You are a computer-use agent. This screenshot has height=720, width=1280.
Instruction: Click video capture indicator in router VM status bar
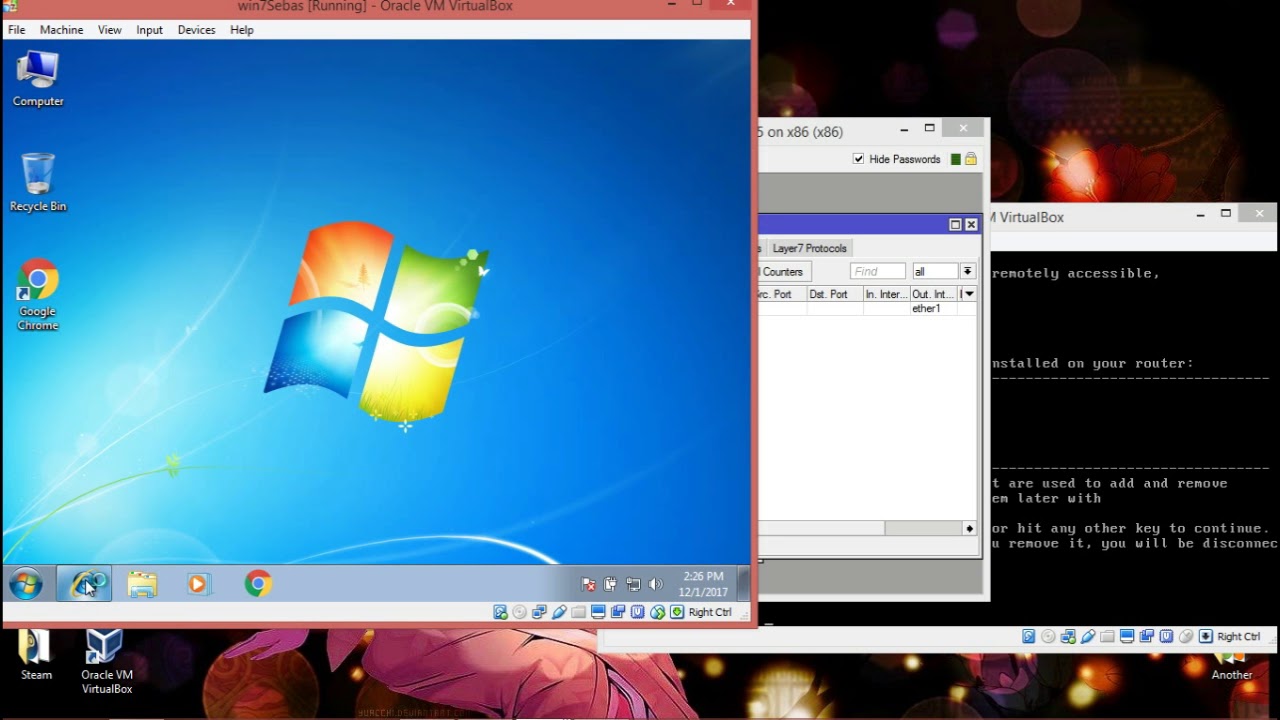pos(1147,637)
